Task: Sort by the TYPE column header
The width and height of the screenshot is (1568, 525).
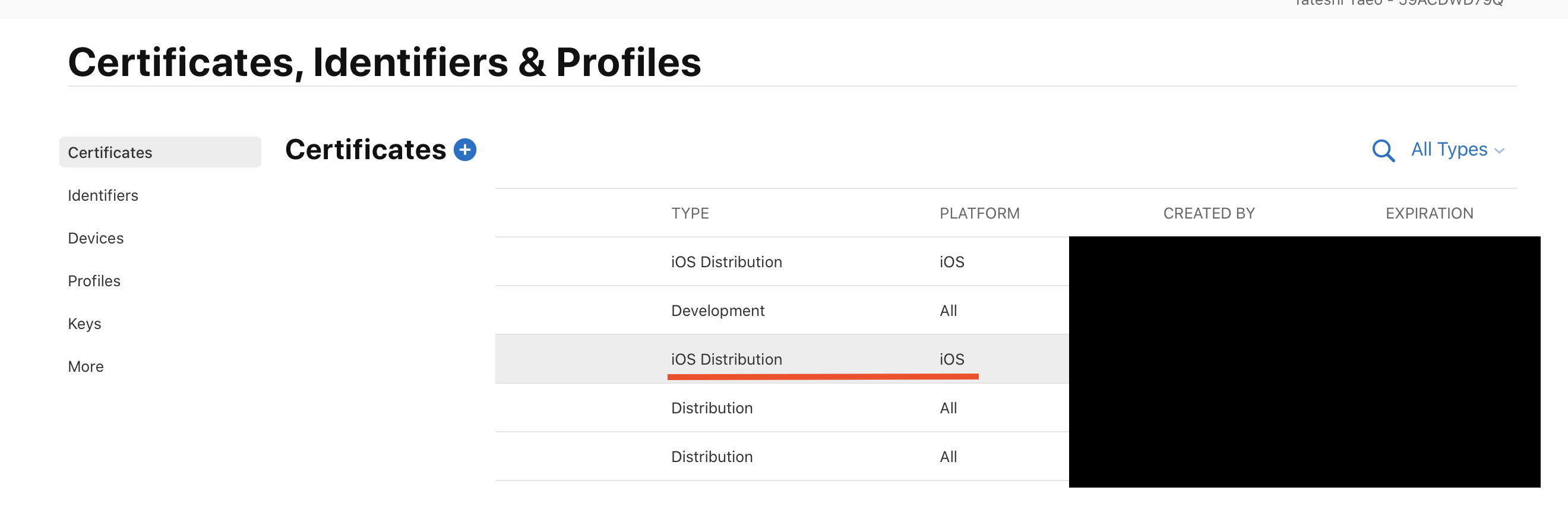Action: point(690,214)
